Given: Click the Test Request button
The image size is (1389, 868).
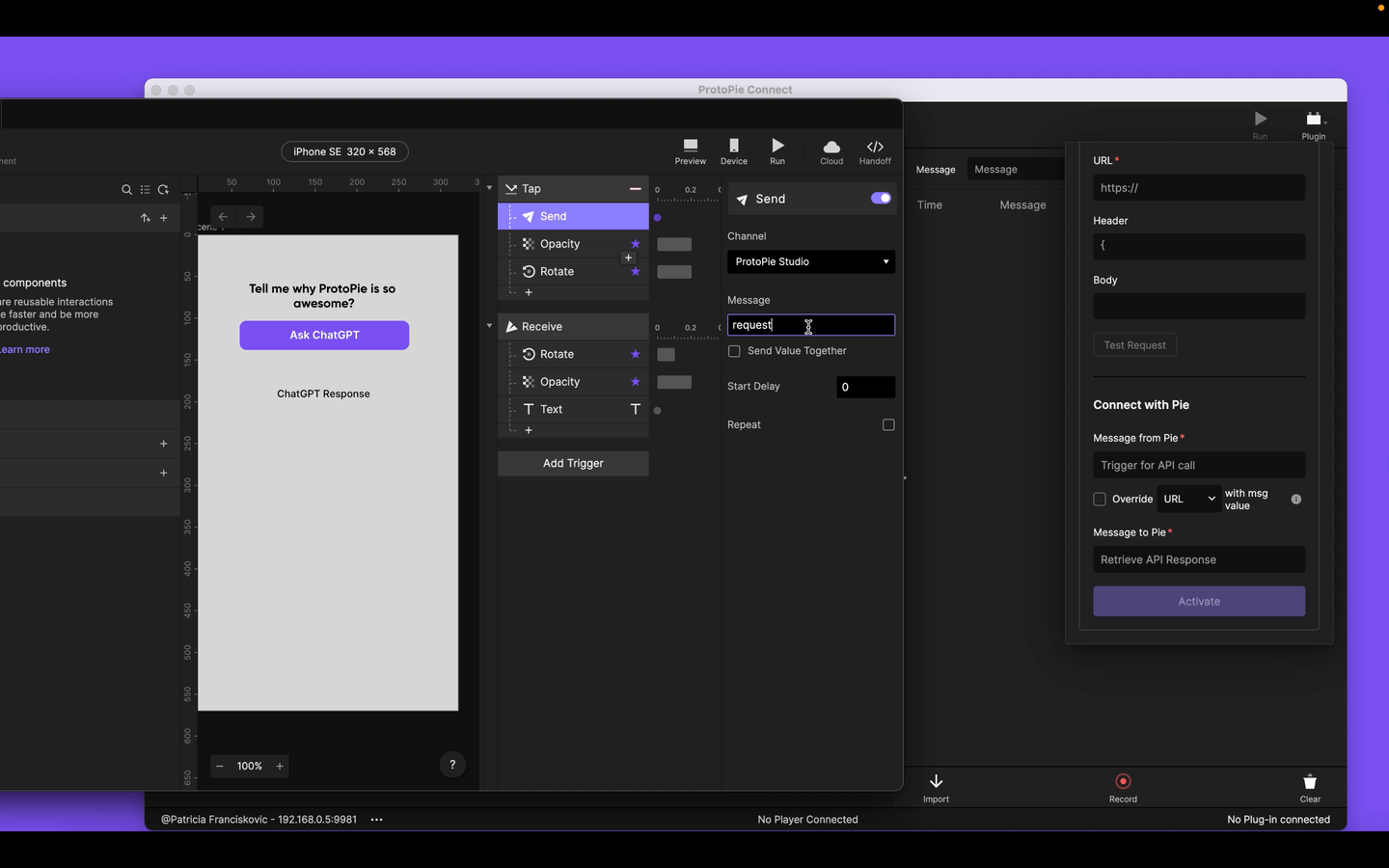Looking at the screenshot, I should (1134, 345).
